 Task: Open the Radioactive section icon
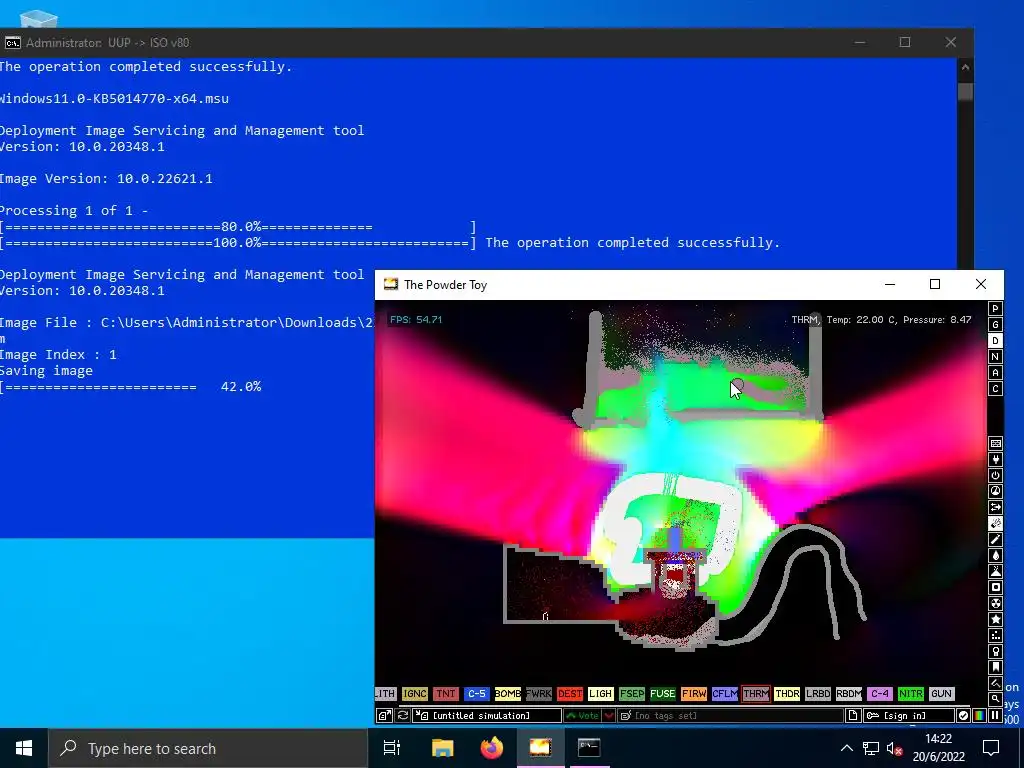coord(995,603)
